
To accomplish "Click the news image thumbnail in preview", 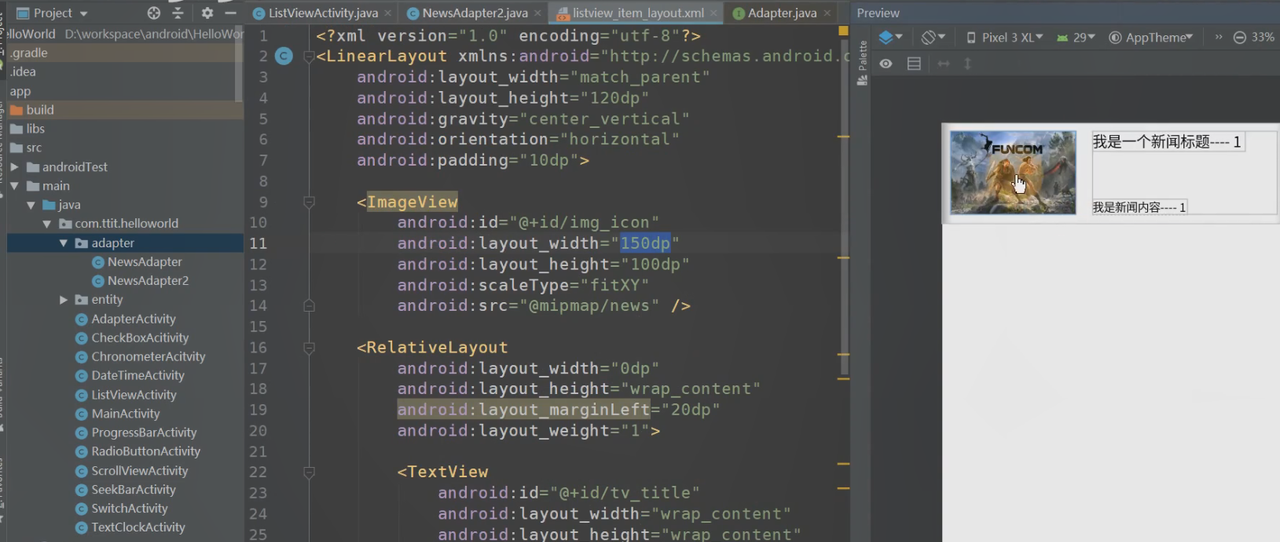I will pyautogui.click(x=1012, y=172).
